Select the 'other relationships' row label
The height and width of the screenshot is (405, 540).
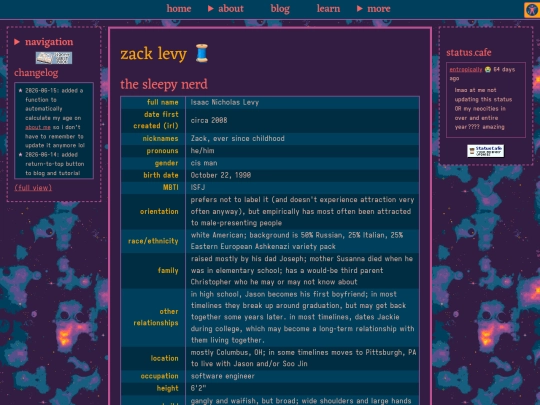(x=156, y=317)
